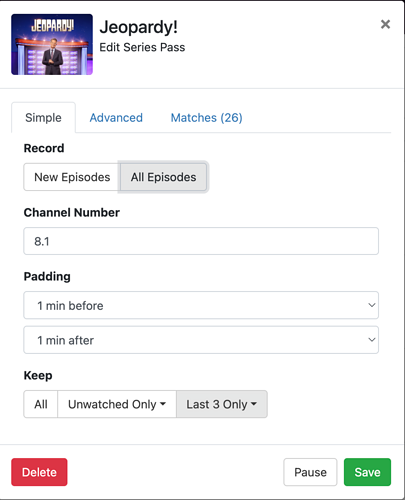Open the 1 min after padding dropdown
Screen dimensions: 405x500
point(201,340)
